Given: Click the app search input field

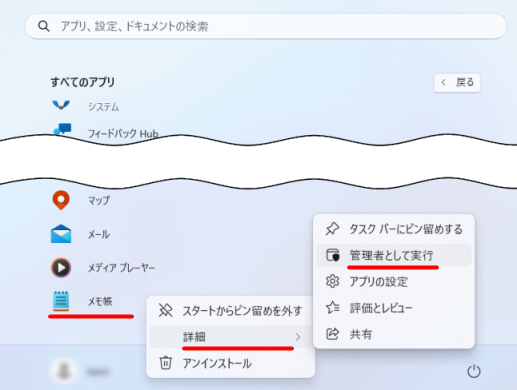Looking at the screenshot, I should click(266, 26).
